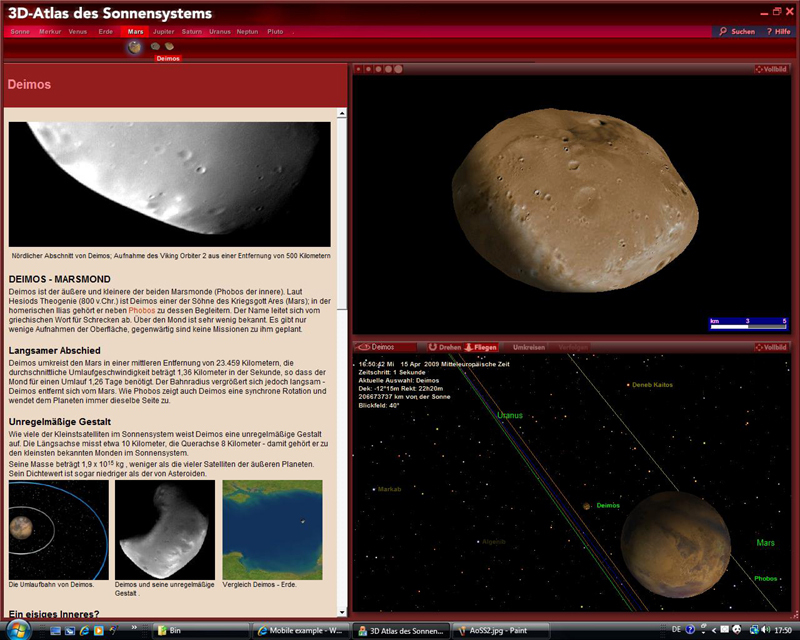Switch to the AoSS2.jpg - Paint taskbar window
The height and width of the screenshot is (640, 800).
[x=501, y=631]
